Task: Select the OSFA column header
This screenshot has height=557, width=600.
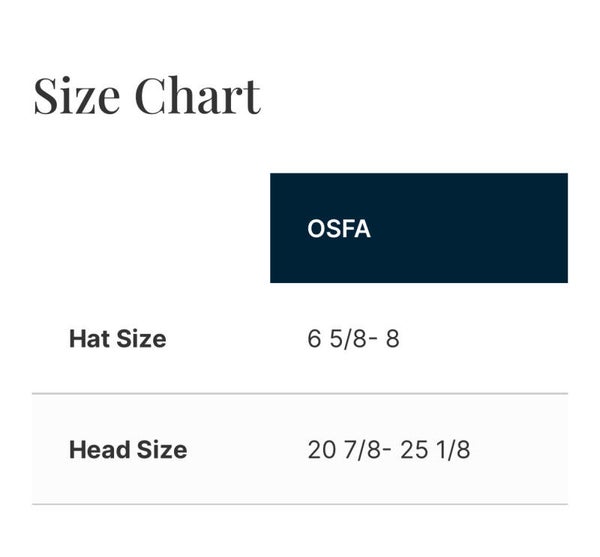Action: pyautogui.click(x=339, y=228)
